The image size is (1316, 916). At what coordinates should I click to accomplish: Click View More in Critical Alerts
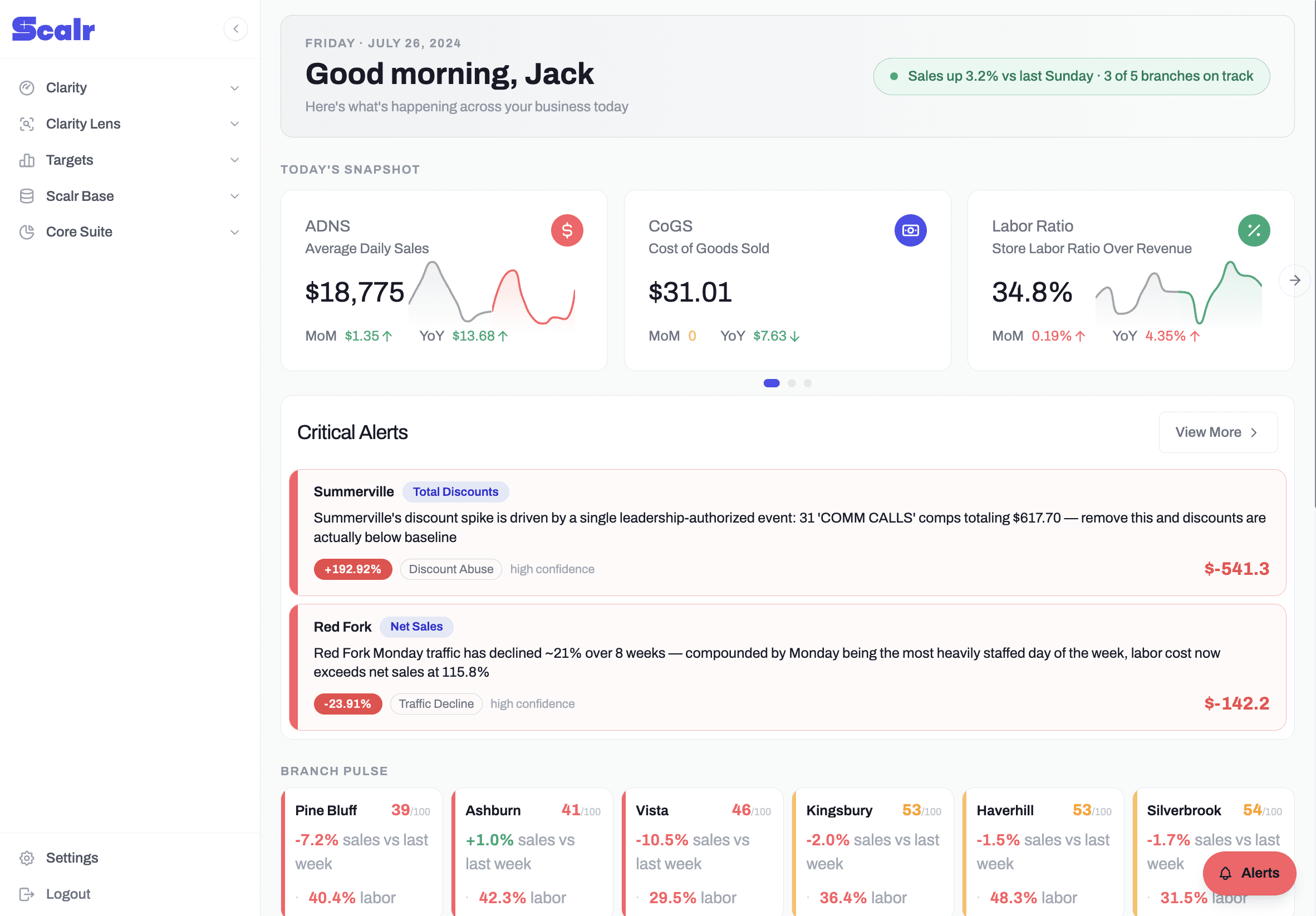[x=1218, y=432]
